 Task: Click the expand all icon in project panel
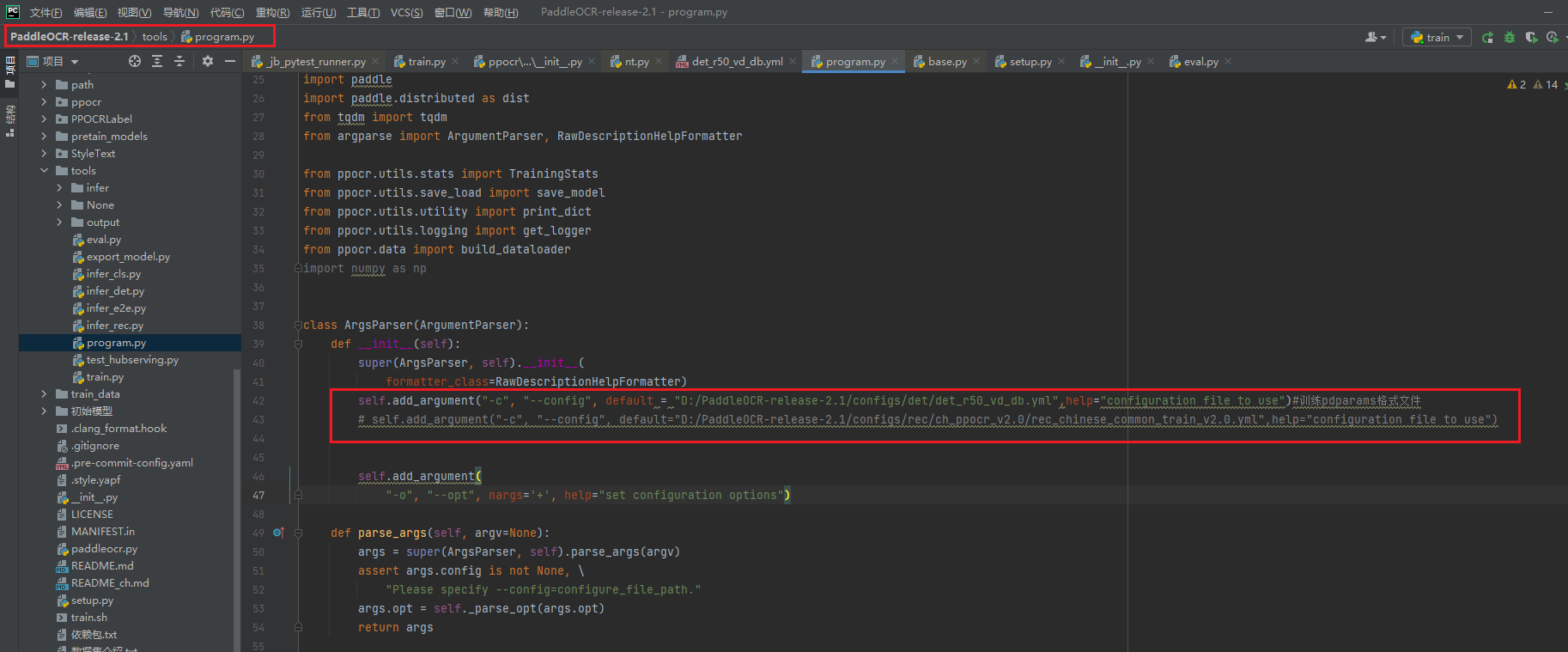click(x=157, y=61)
